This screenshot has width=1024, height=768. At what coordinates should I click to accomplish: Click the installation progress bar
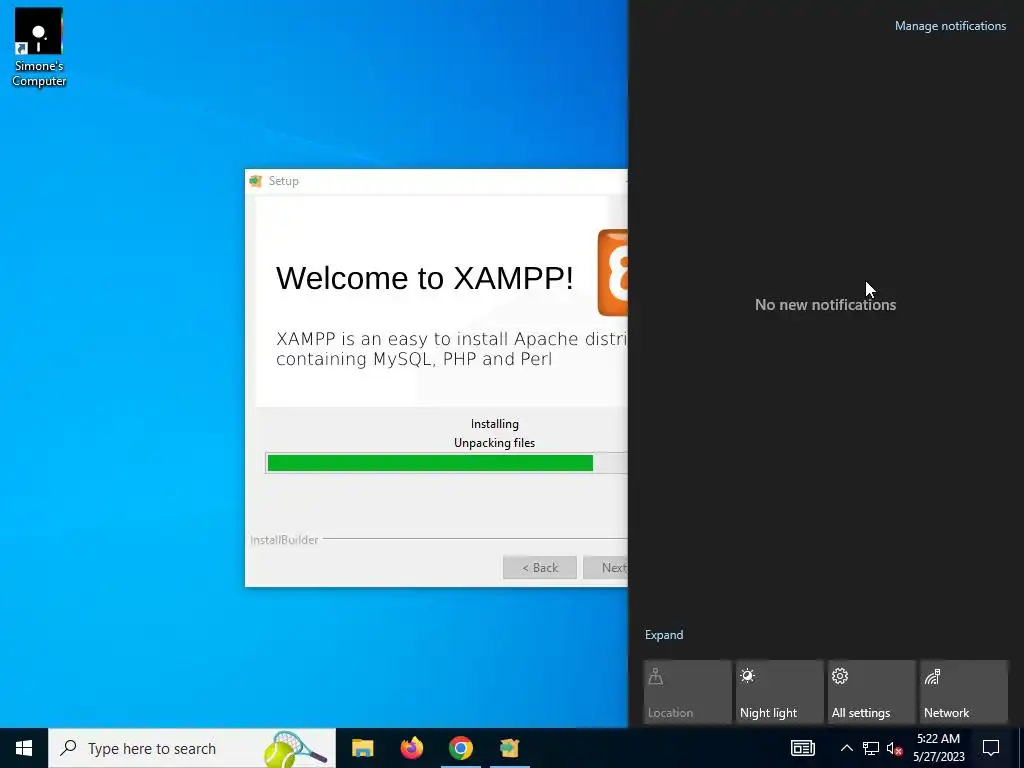click(x=447, y=463)
